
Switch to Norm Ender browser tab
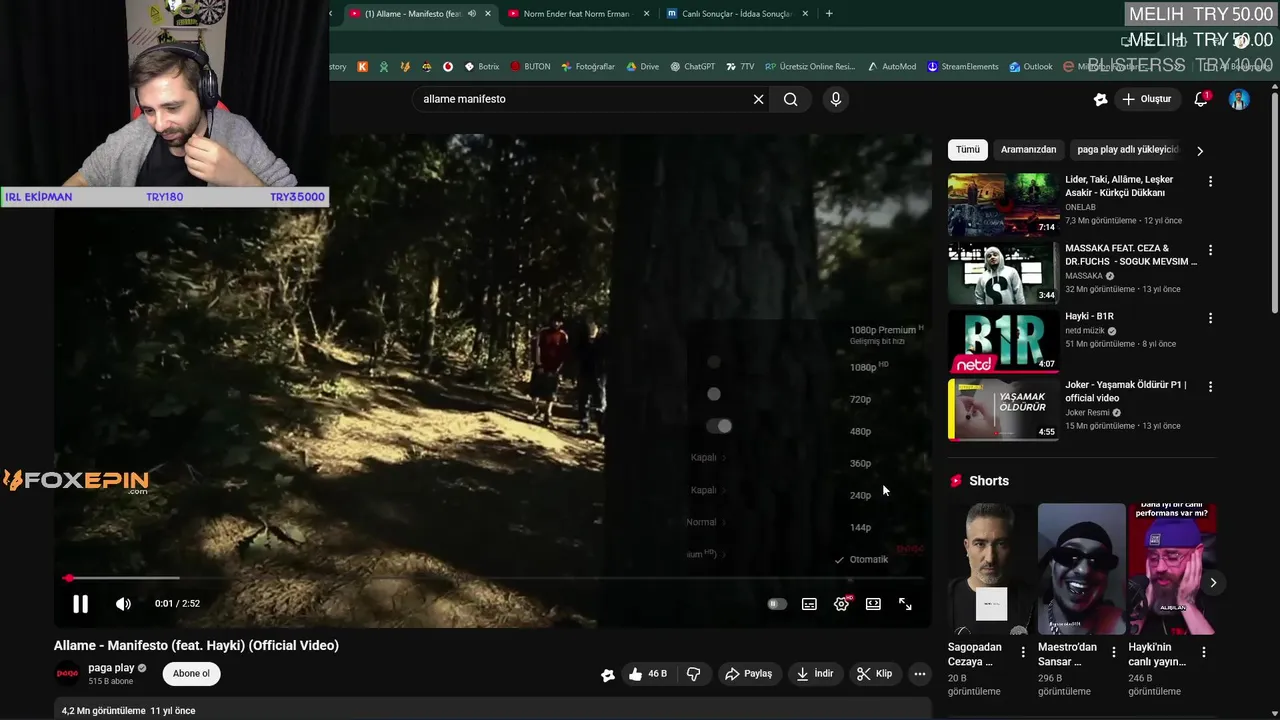coord(578,14)
